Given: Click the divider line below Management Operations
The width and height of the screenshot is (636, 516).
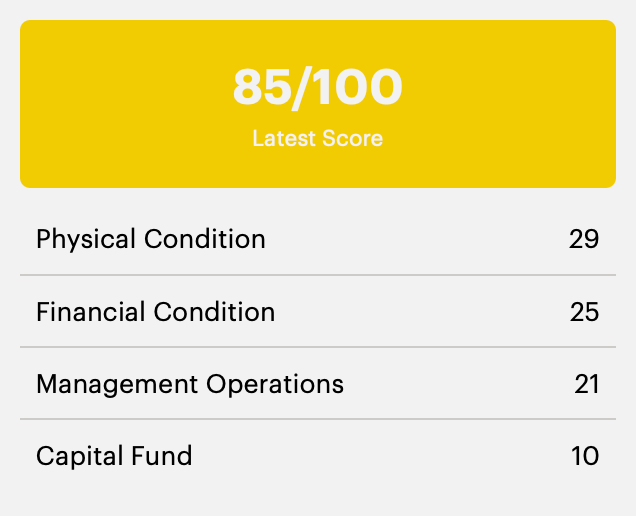Looking at the screenshot, I should coord(317,419).
